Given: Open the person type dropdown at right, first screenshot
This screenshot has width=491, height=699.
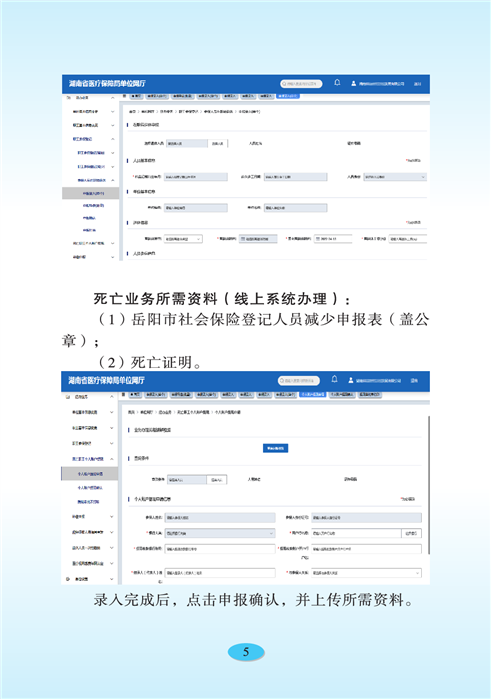Looking at the screenshot, I should click(x=395, y=177).
